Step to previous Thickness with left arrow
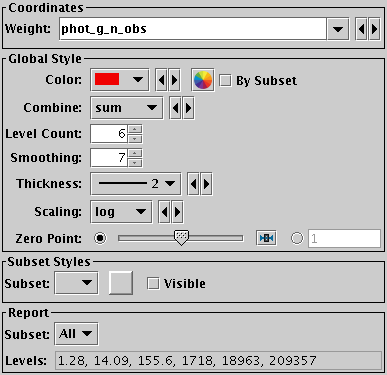 pos(193,184)
